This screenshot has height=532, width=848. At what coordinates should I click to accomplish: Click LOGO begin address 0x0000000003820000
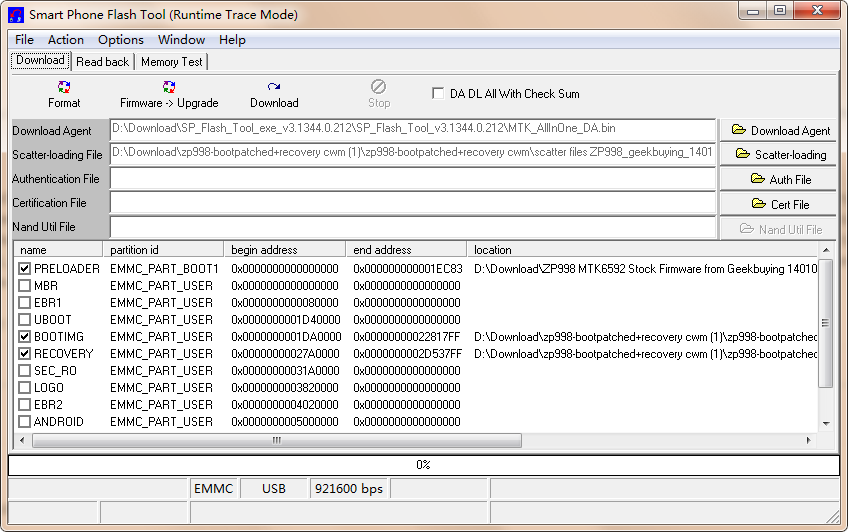point(285,388)
